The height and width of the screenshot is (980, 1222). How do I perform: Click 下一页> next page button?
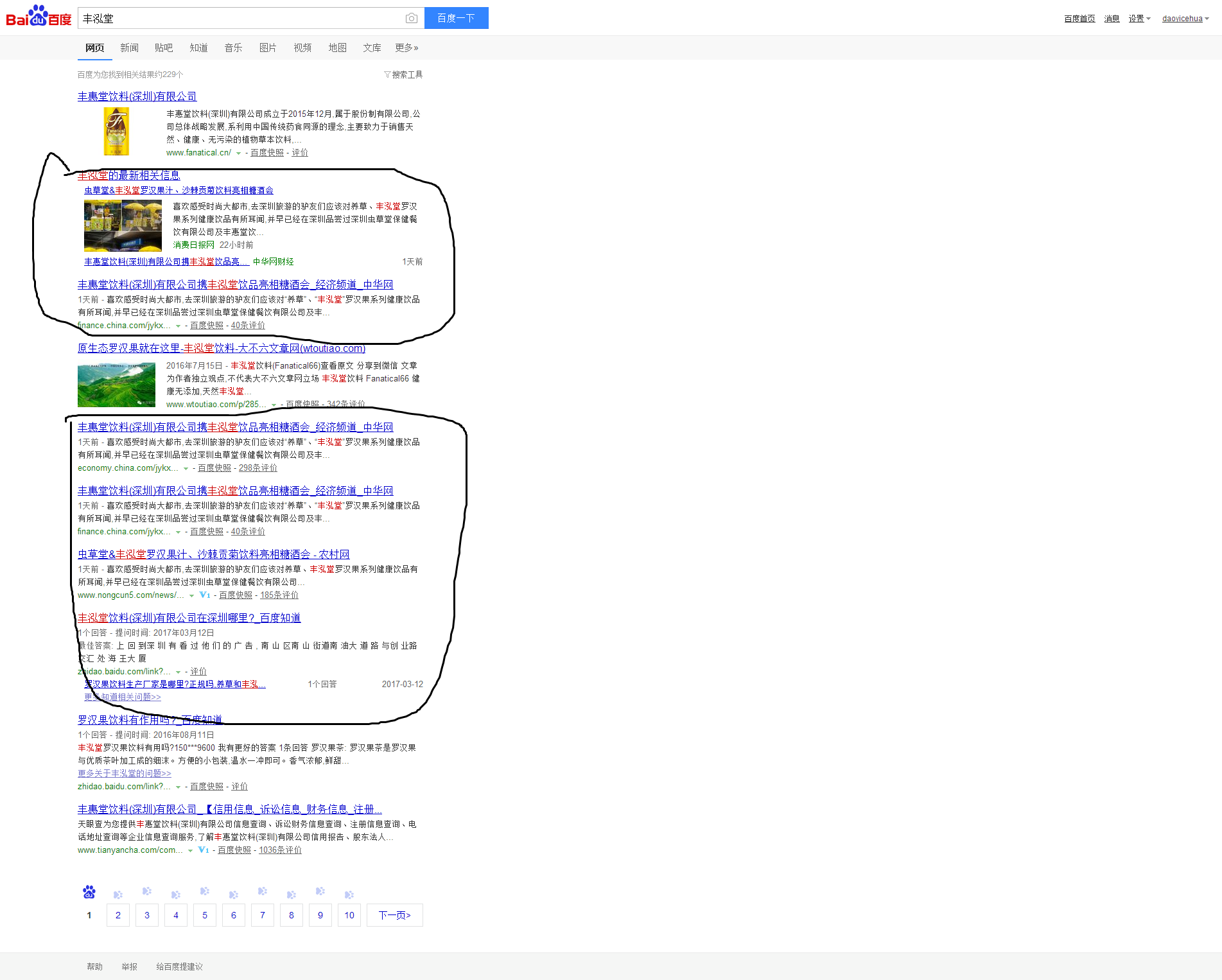pyautogui.click(x=395, y=915)
